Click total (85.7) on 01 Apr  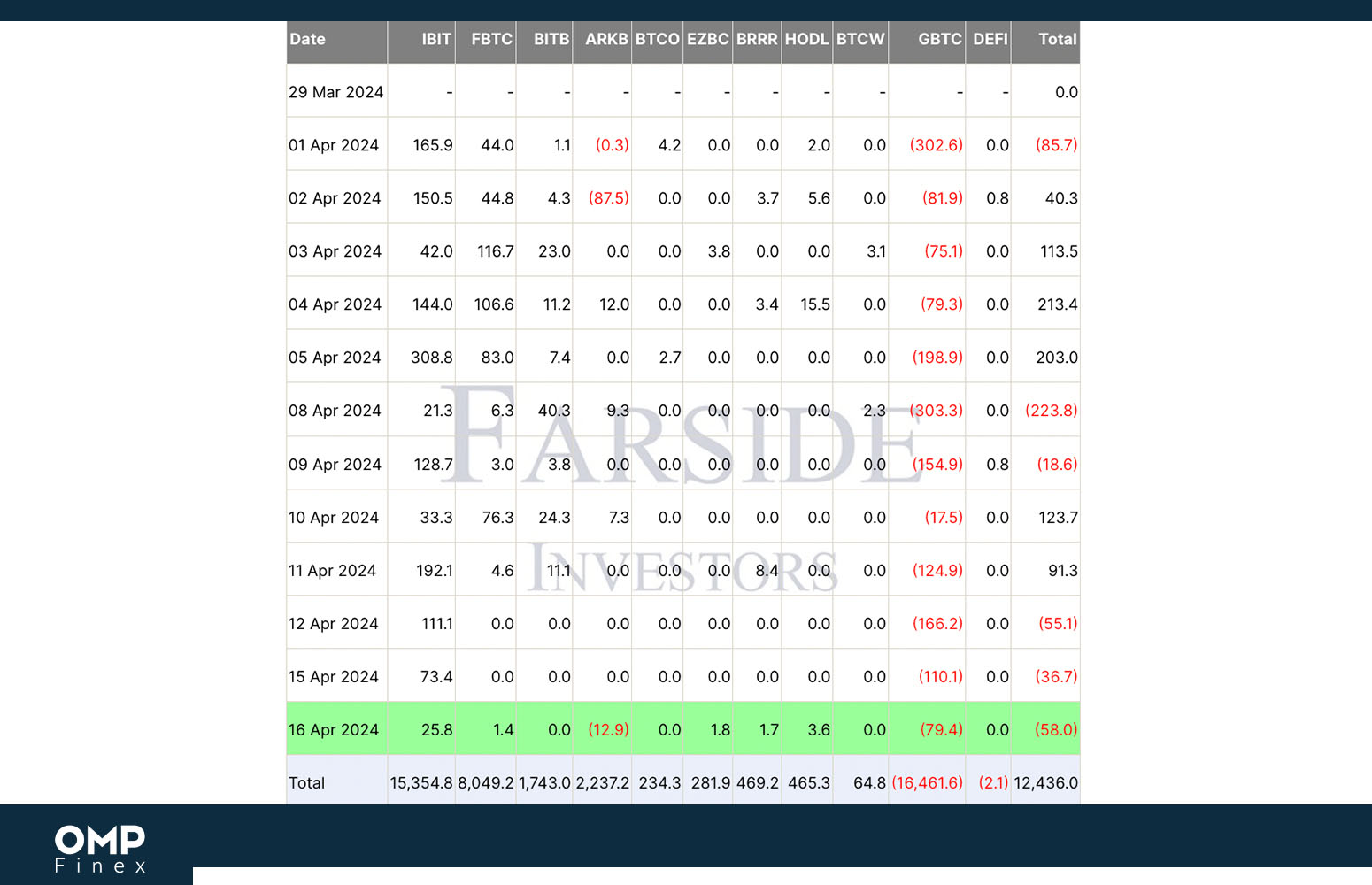[x=1057, y=145]
